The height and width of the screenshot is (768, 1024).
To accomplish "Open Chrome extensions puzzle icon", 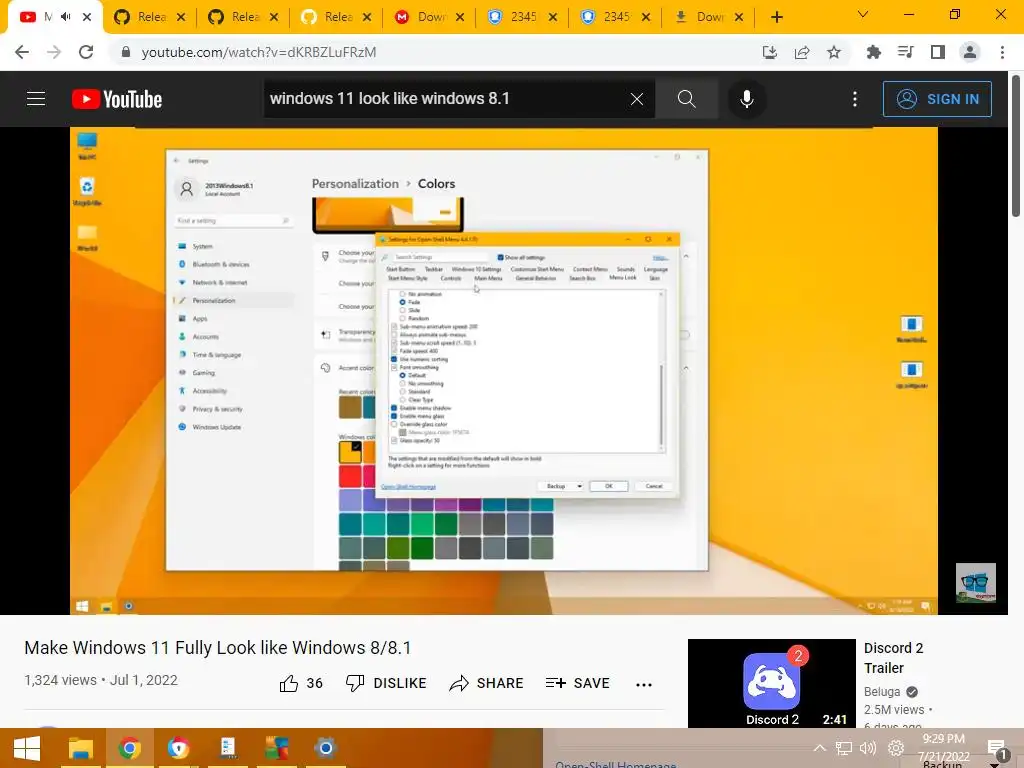I will click(873, 52).
